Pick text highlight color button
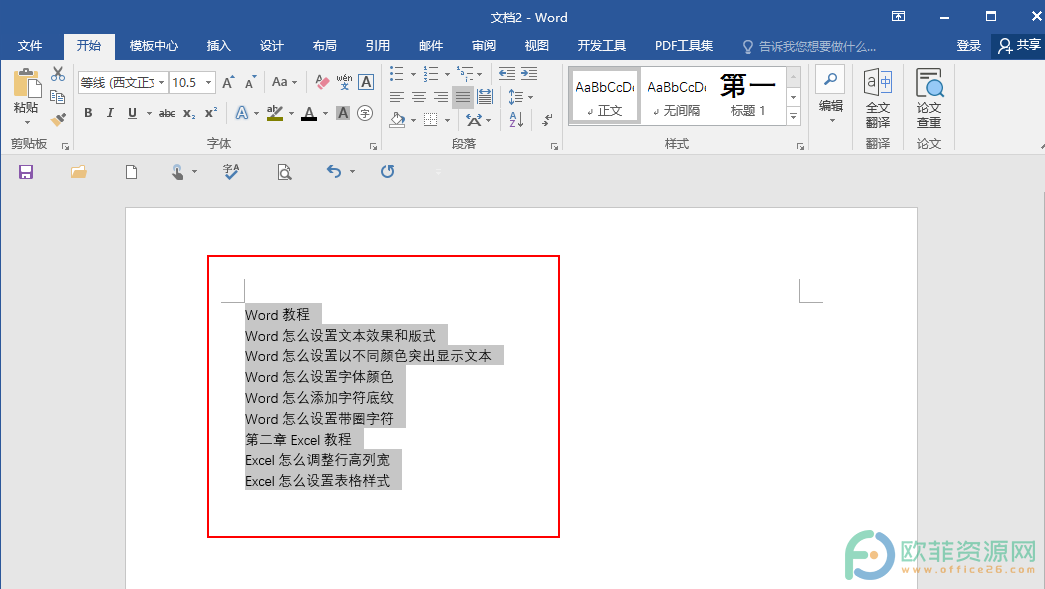 point(275,113)
